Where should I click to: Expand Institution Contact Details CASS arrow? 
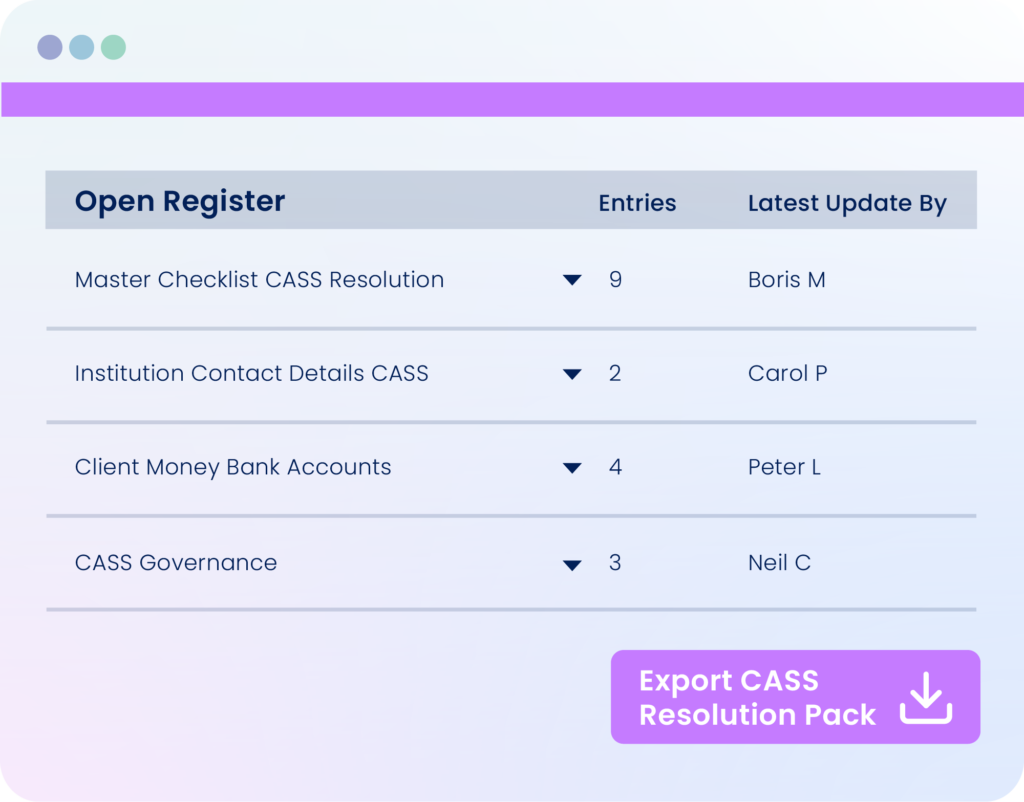pyautogui.click(x=572, y=374)
